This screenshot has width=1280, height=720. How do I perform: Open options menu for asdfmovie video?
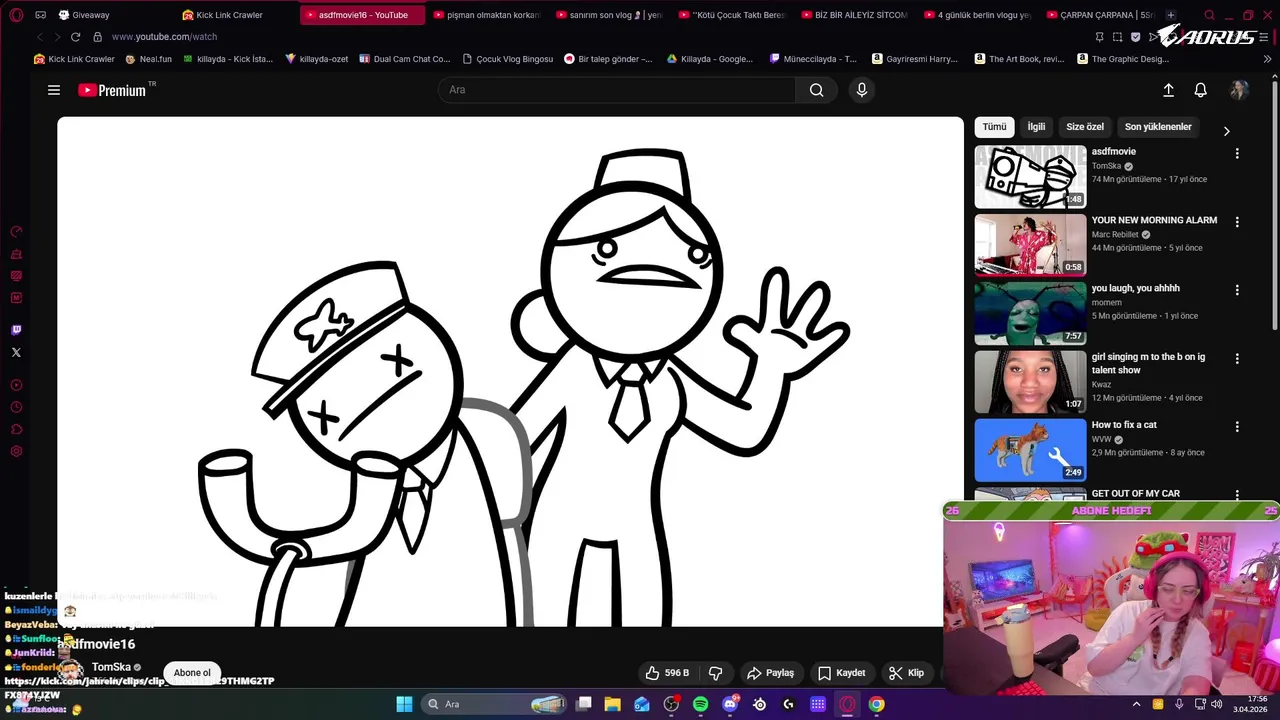(1237, 154)
